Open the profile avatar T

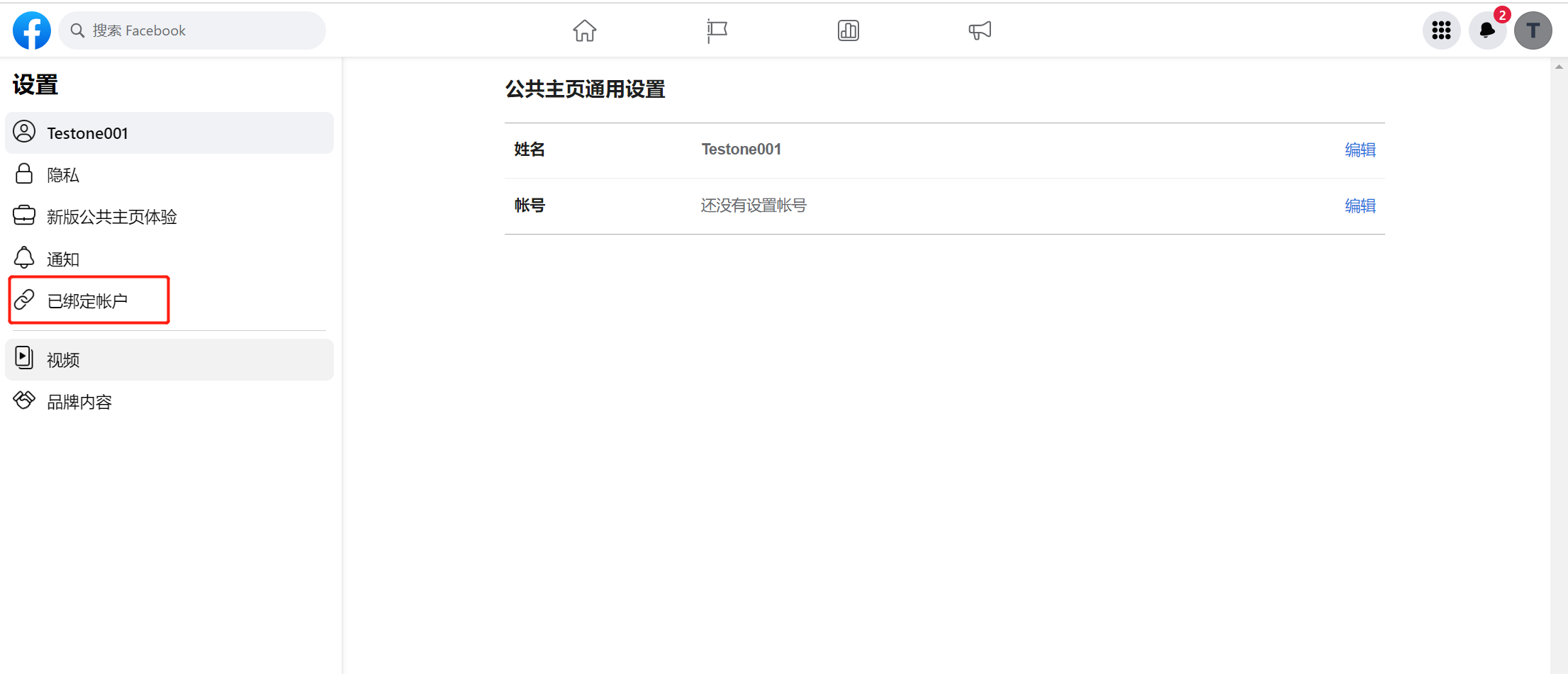(1533, 30)
